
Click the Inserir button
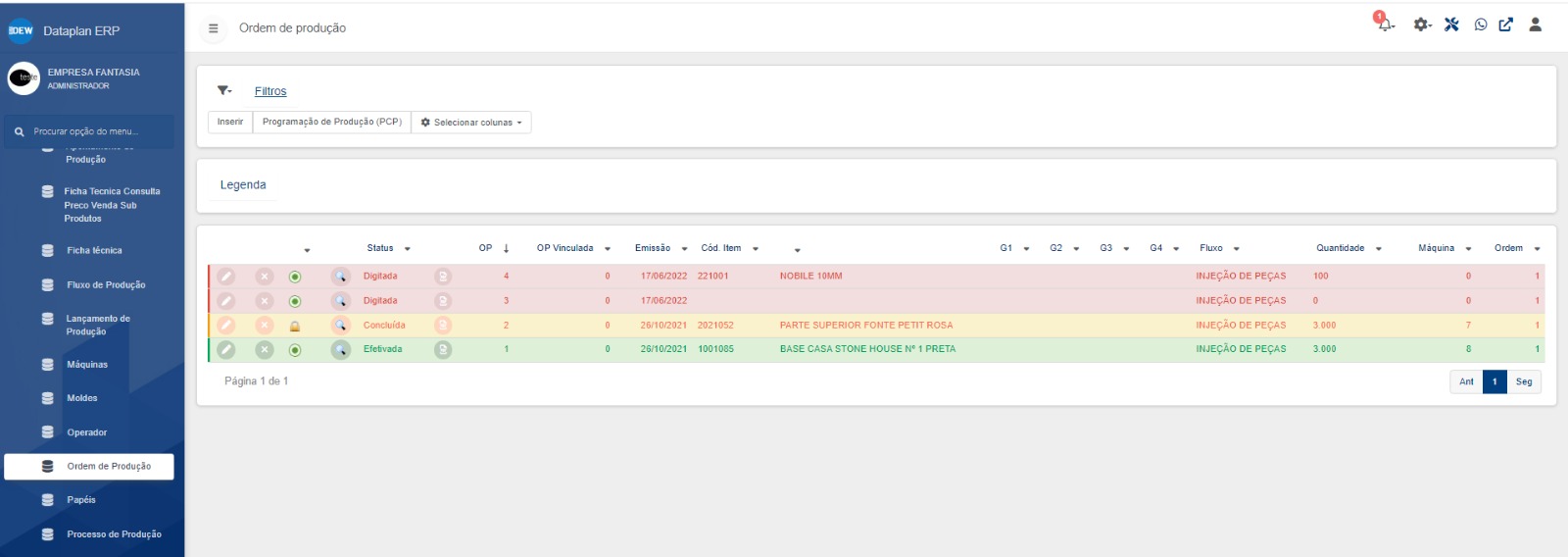click(x=230, y=123)
